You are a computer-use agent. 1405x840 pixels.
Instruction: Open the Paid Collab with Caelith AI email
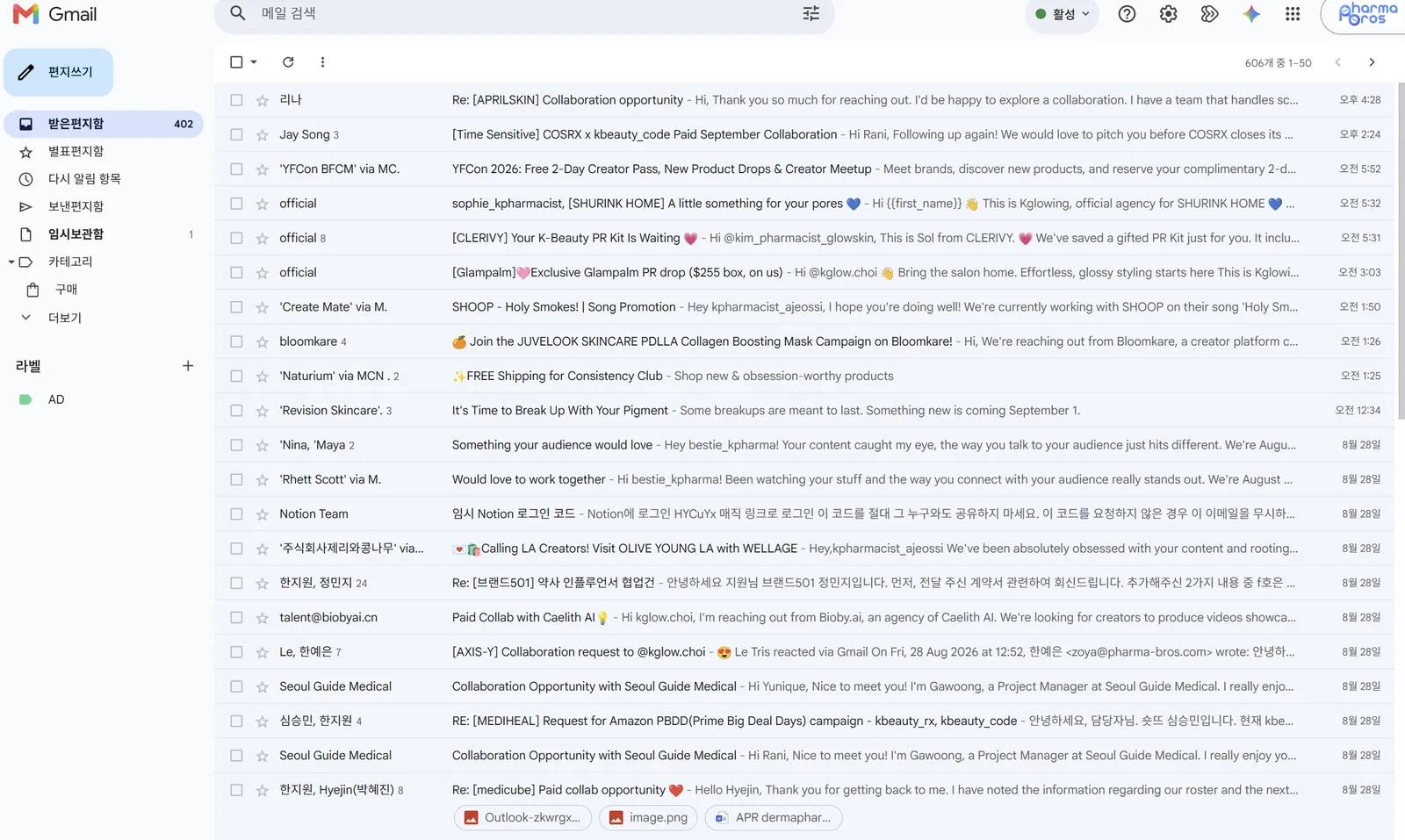803,618
